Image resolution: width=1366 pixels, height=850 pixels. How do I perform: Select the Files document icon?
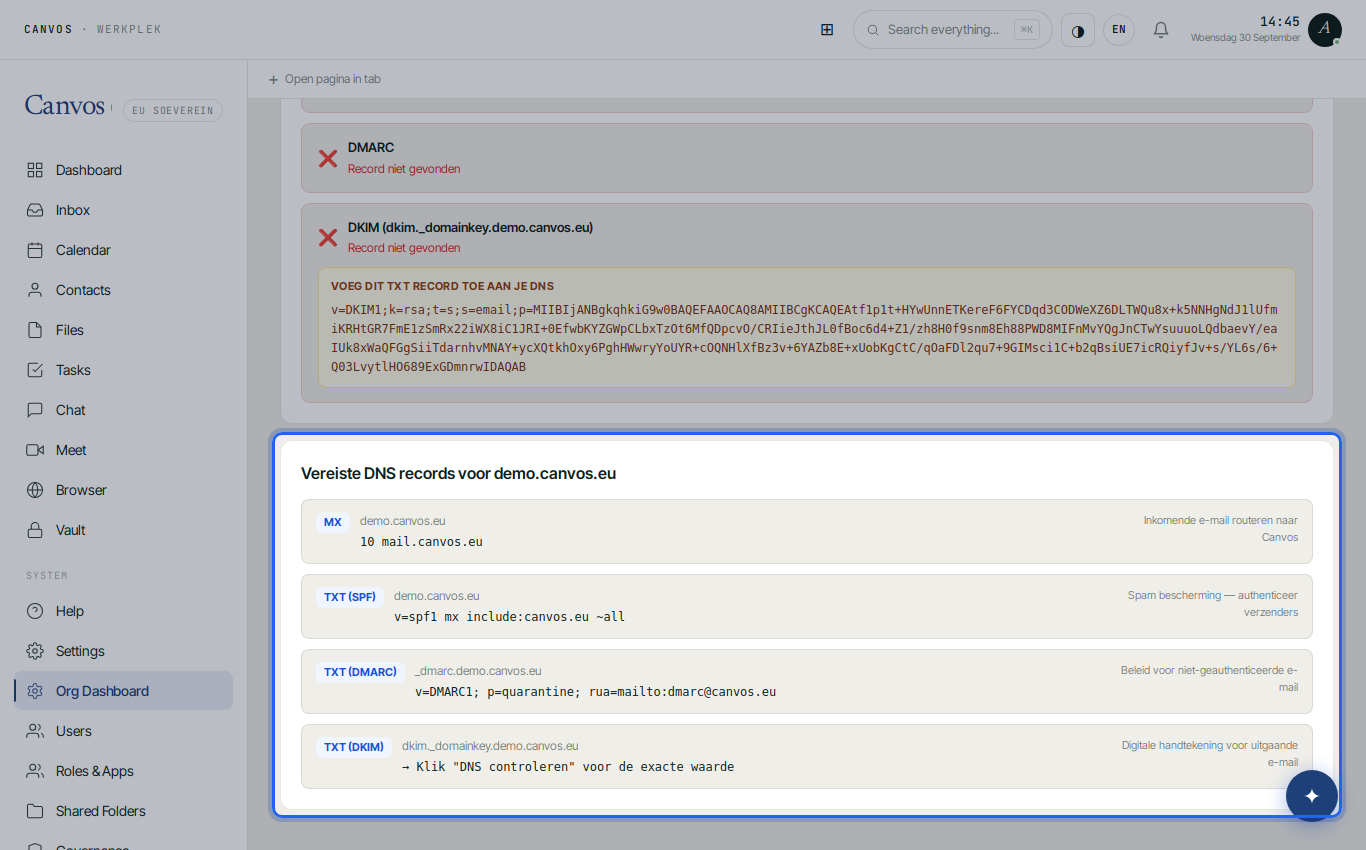(x=35, y=330)
